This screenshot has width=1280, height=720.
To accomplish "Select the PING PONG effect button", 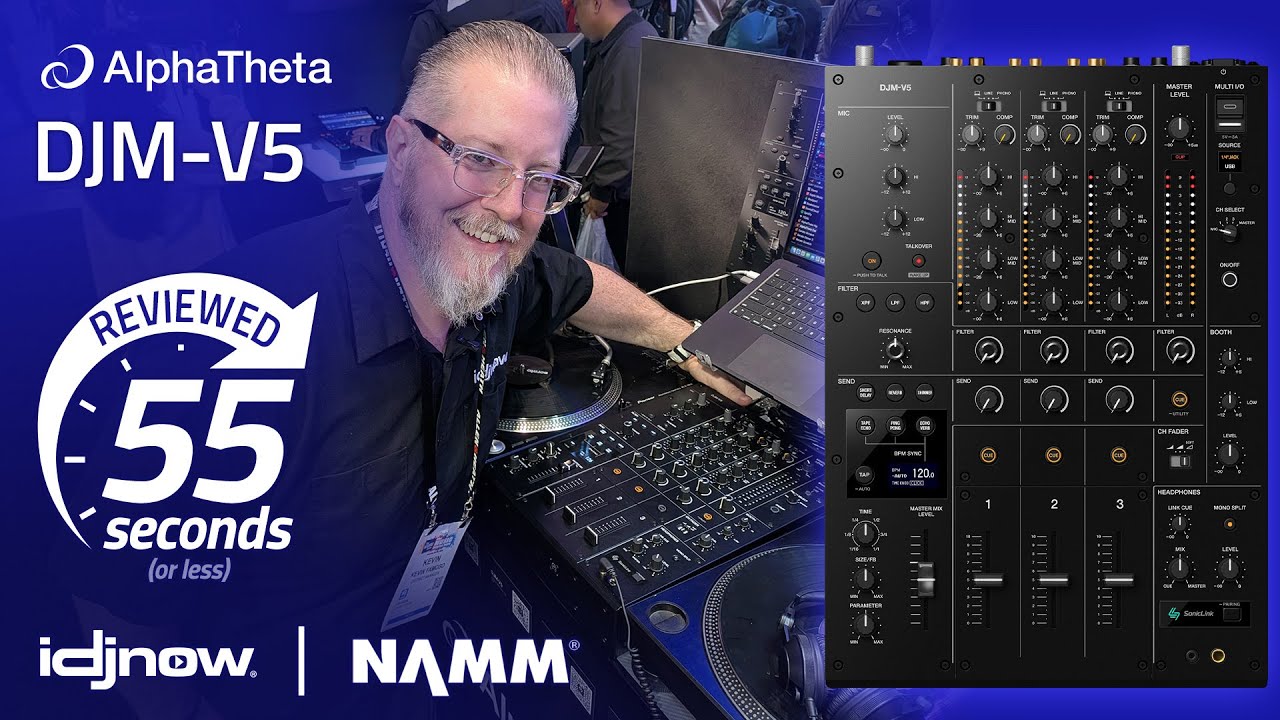I will pyautogui.click(x=896, y=424).
